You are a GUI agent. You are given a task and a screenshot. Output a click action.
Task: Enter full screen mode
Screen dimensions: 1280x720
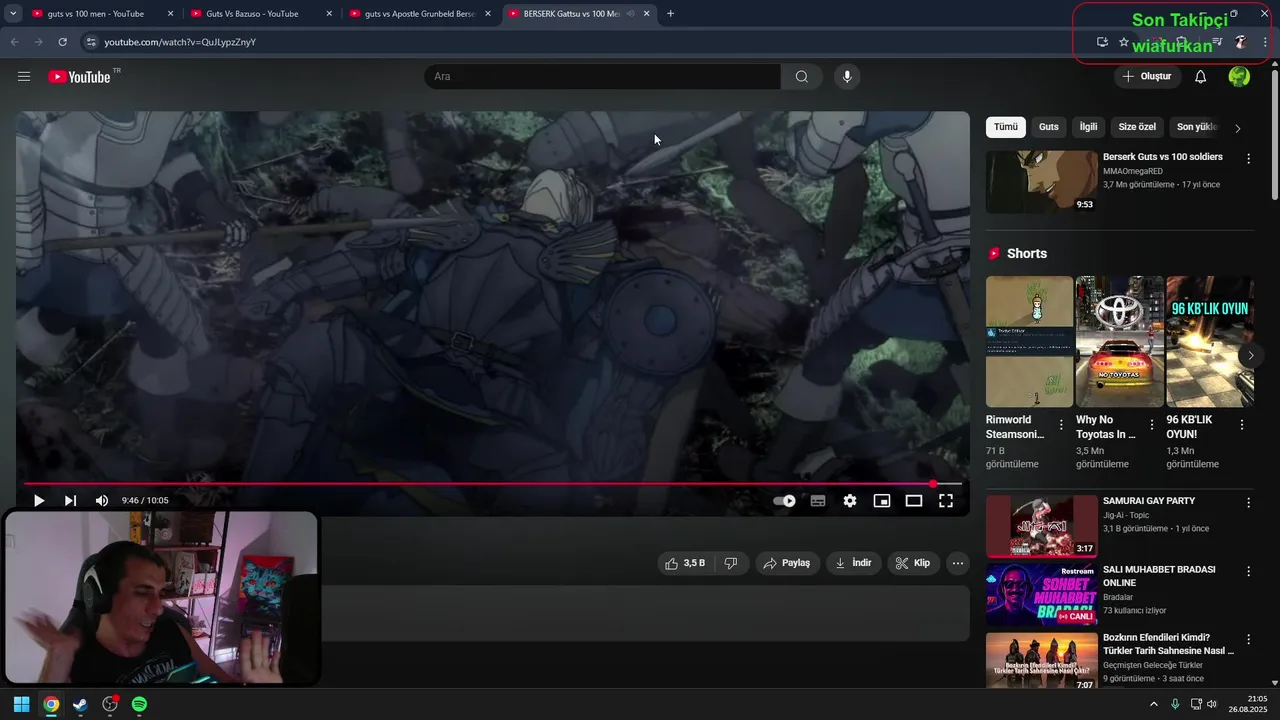coord(946,501)
